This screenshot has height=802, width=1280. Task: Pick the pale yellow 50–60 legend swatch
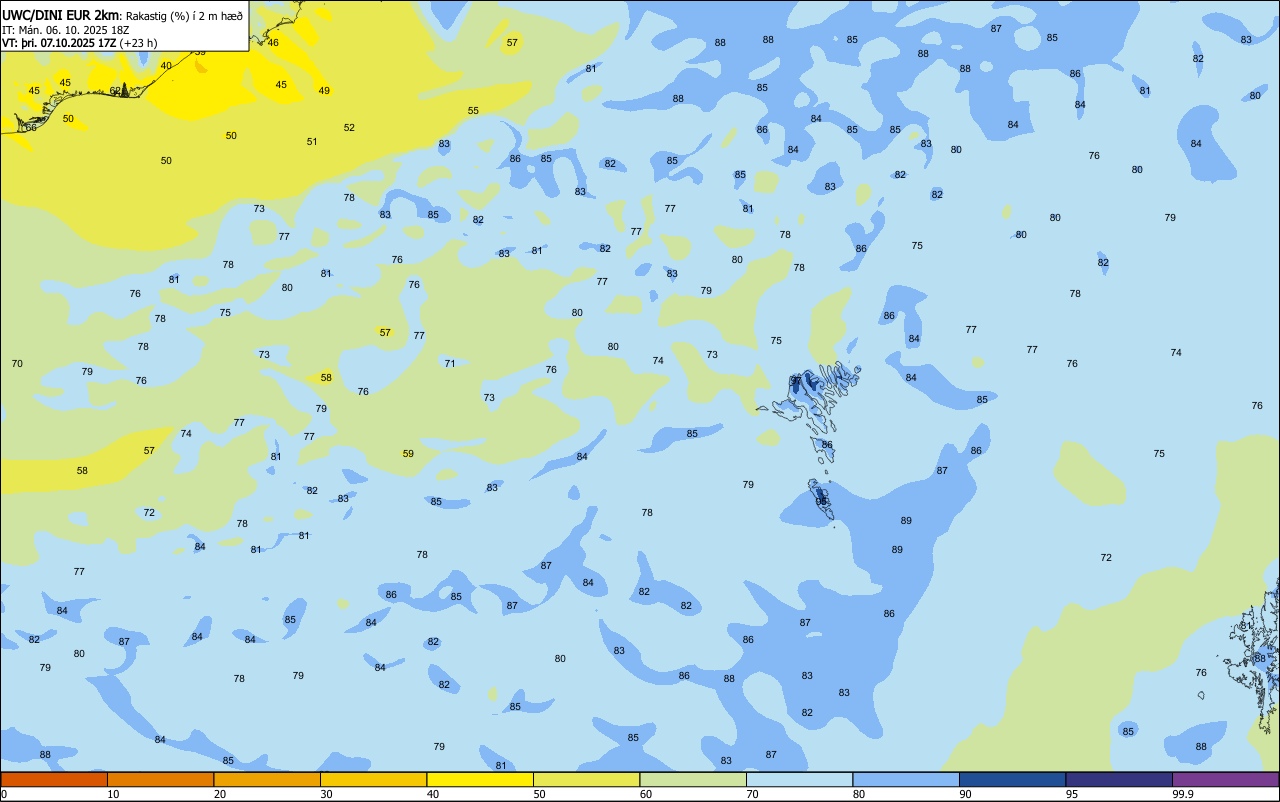pos(586,779)
